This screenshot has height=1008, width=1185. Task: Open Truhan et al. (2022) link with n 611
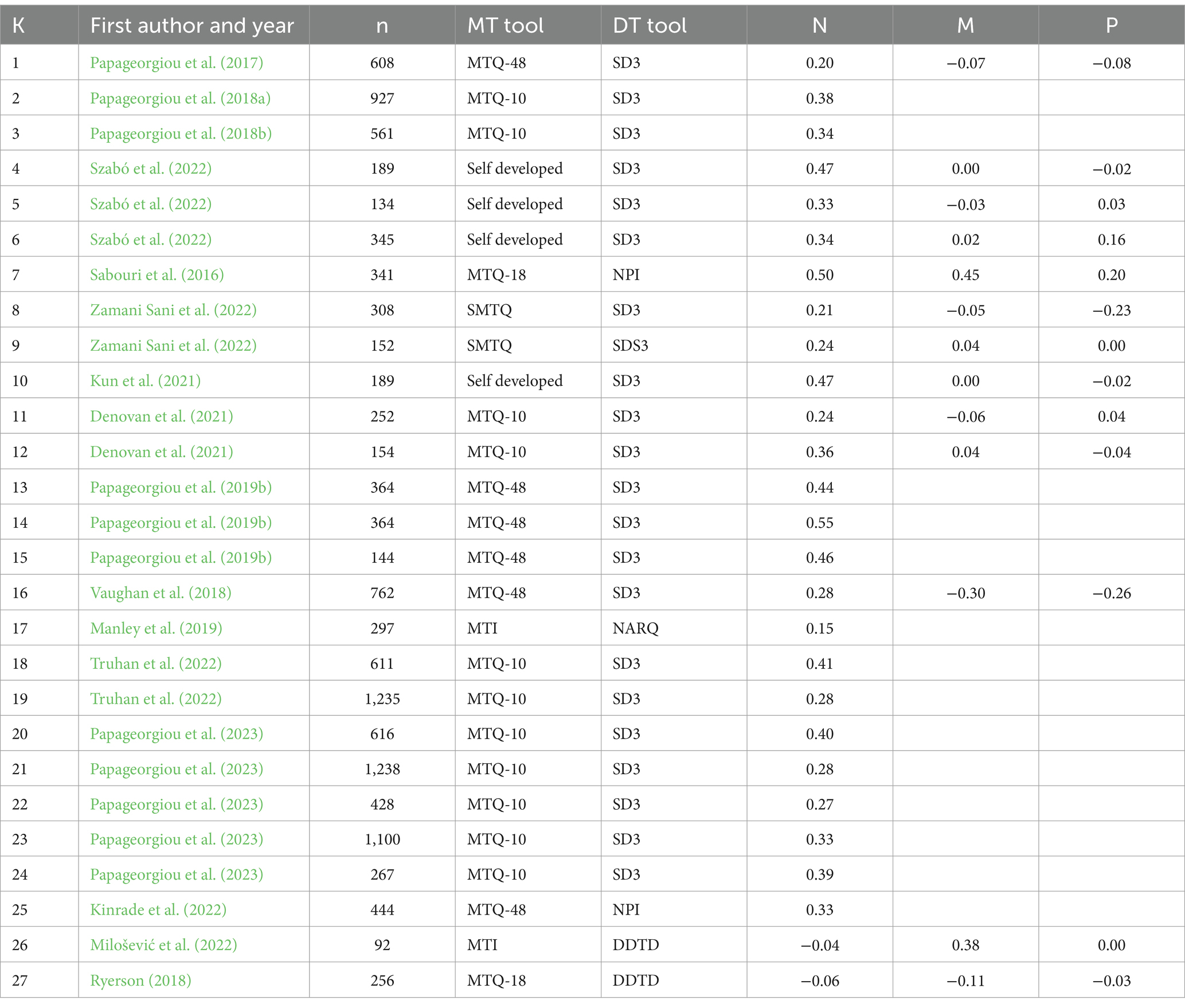point(156,664)
